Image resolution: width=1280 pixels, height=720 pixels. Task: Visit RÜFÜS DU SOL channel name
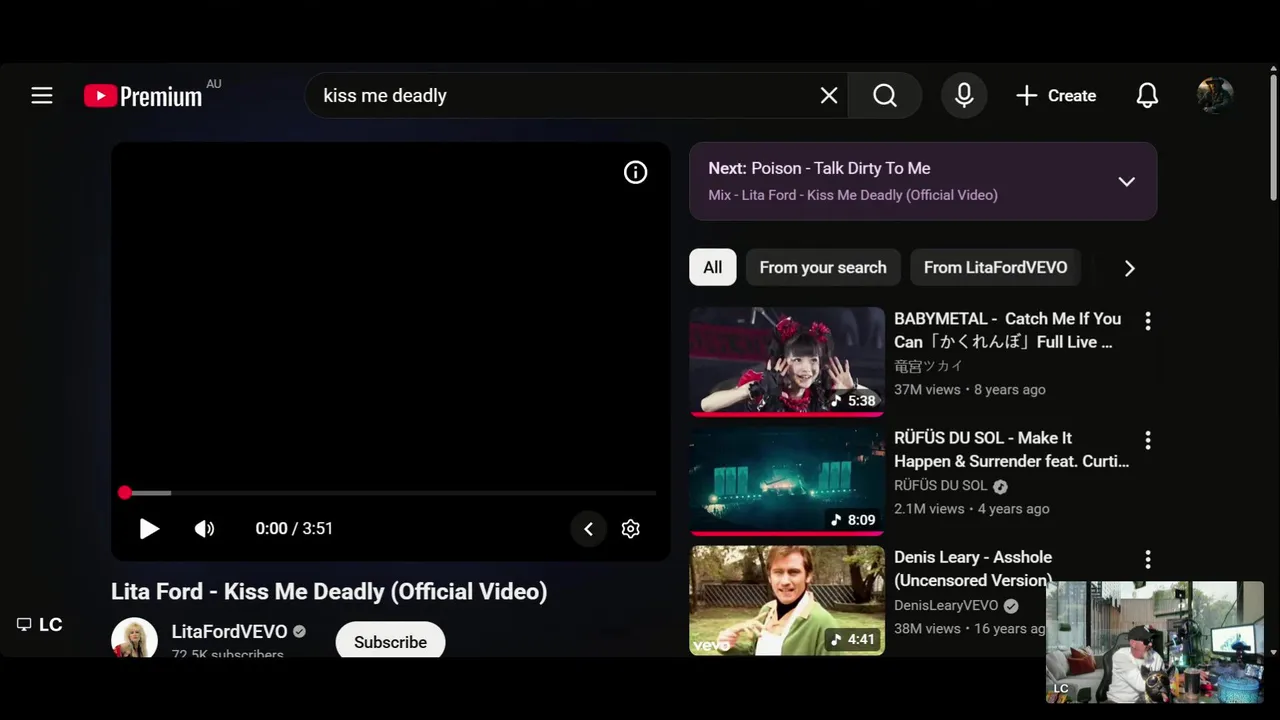coord(941,486)
